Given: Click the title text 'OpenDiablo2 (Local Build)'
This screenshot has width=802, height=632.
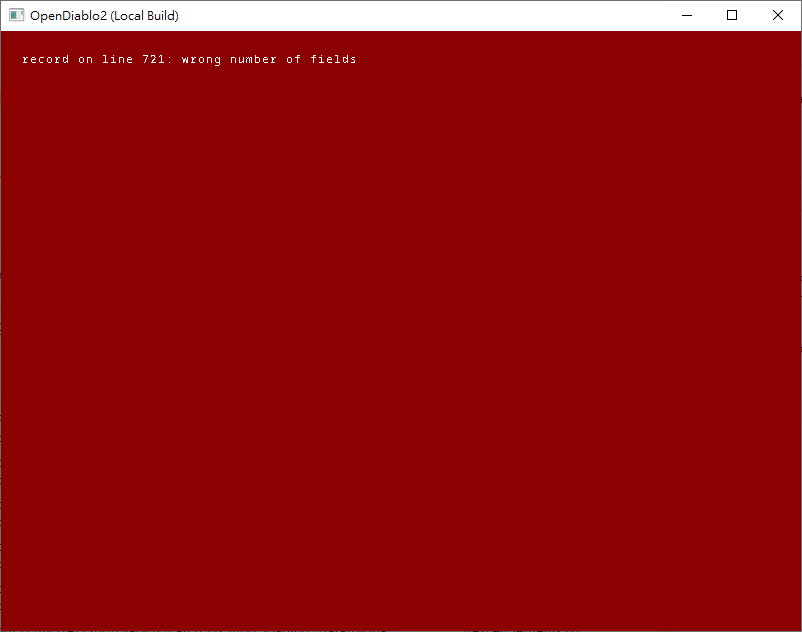Looking at the screenshot, I should [104, 15].
